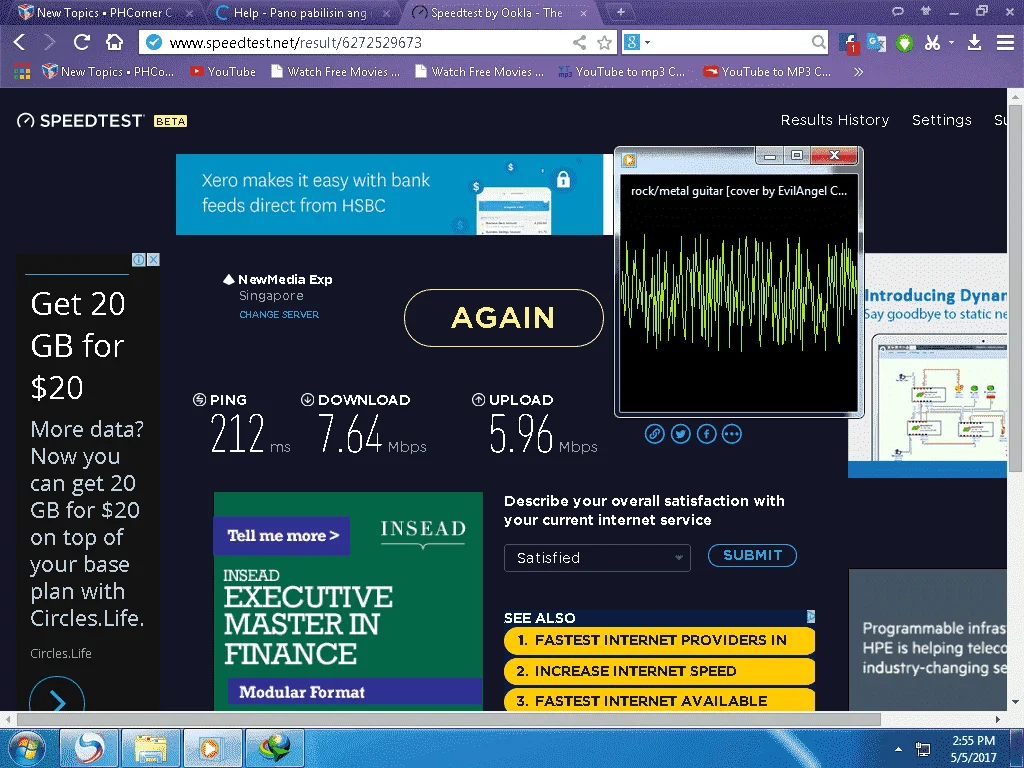This screenshot has height=768, width=1024.
Task: Click the ad info icon on left ad
Action: (138, 259)
